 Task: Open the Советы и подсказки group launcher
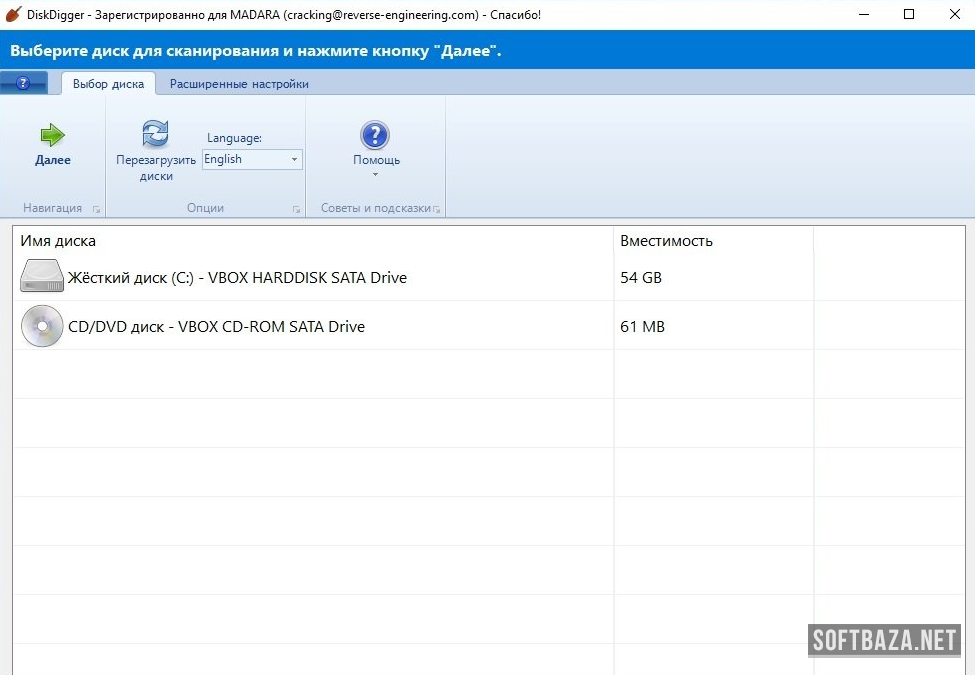(x=437, y=209)
